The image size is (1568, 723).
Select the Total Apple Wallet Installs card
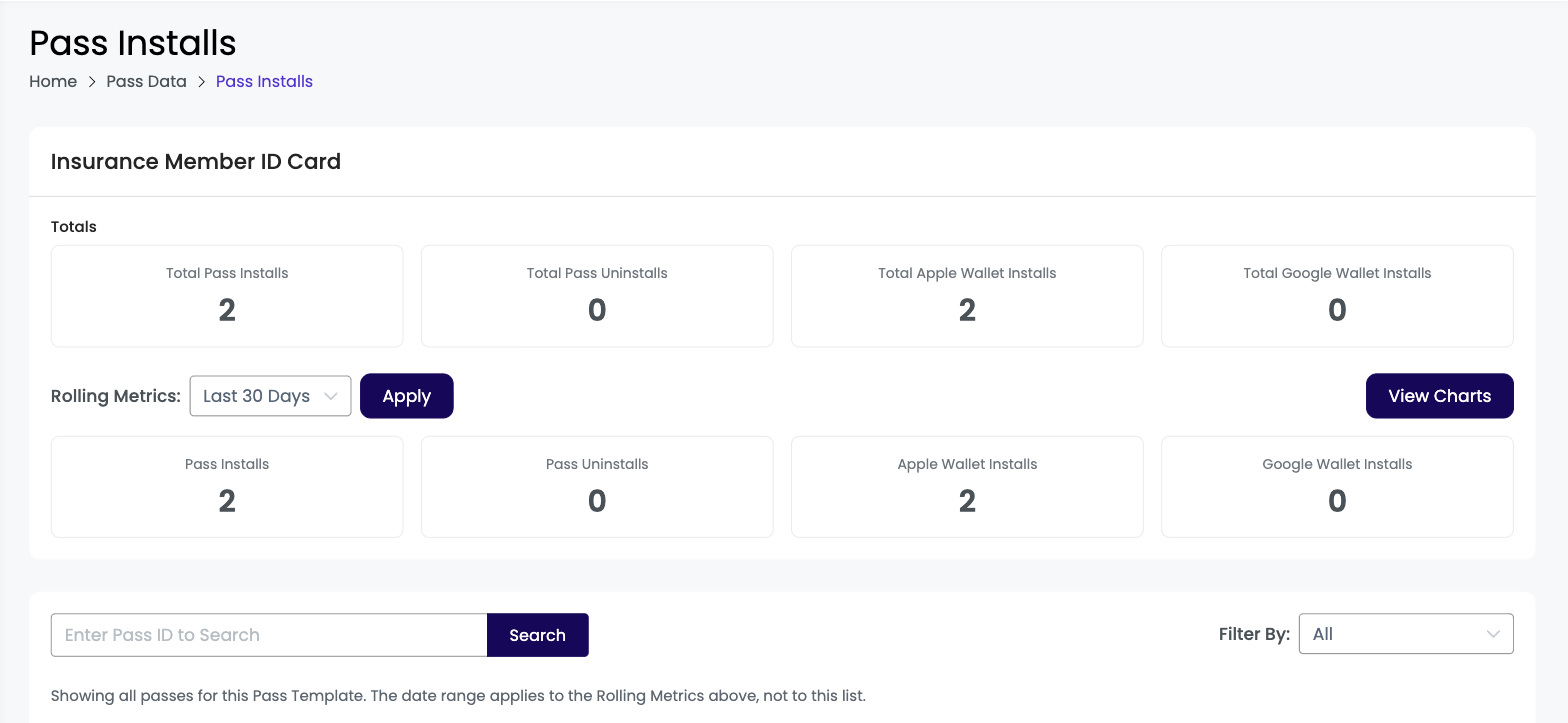pyautogui.click(x=967, y=296)
